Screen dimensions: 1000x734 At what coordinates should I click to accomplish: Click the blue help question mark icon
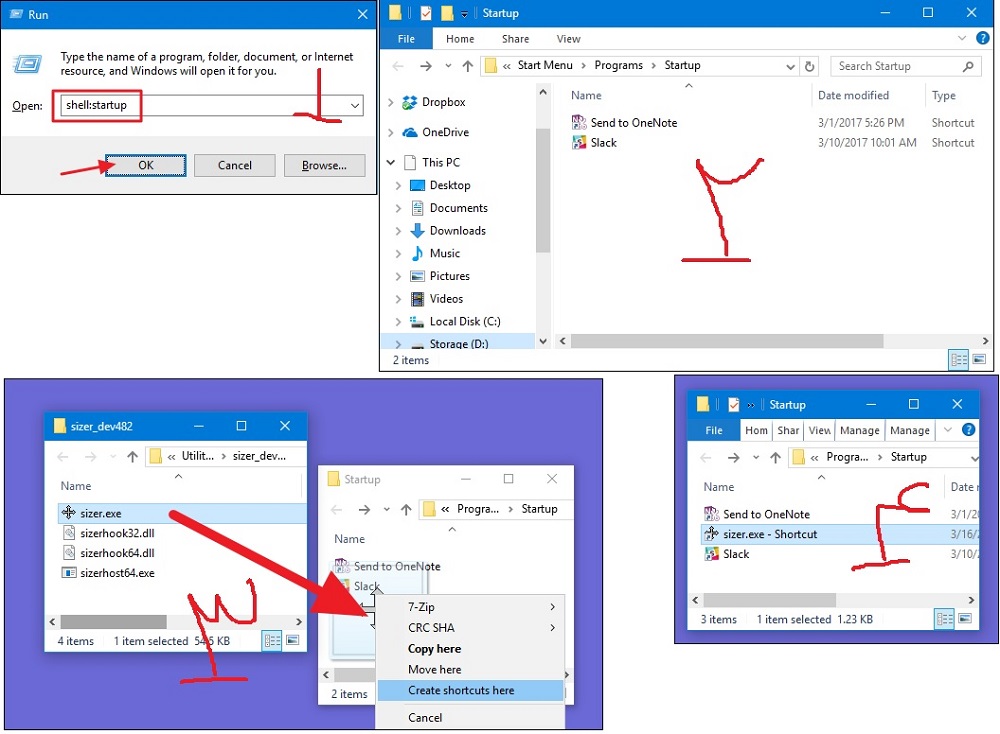(984, 39)
